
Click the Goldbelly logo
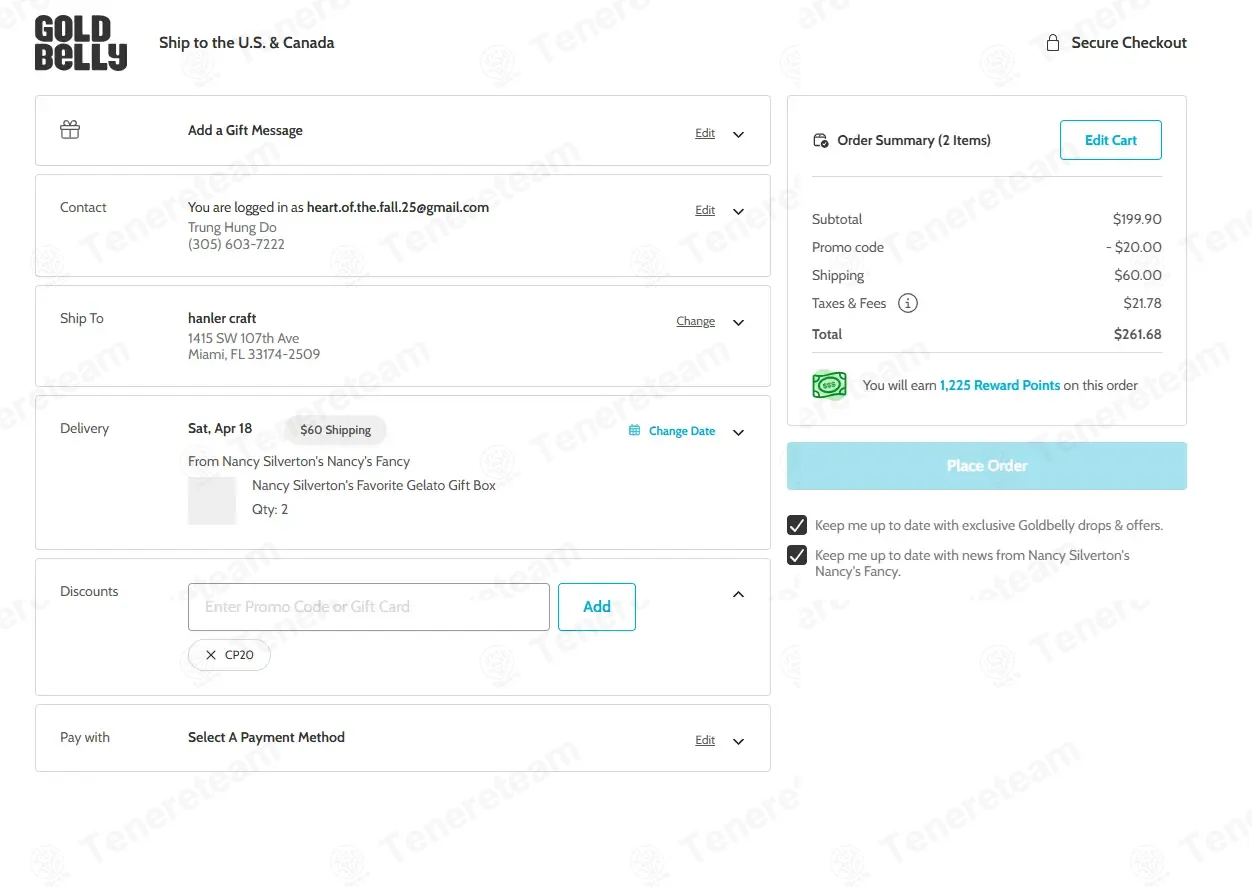coord(81,43)
